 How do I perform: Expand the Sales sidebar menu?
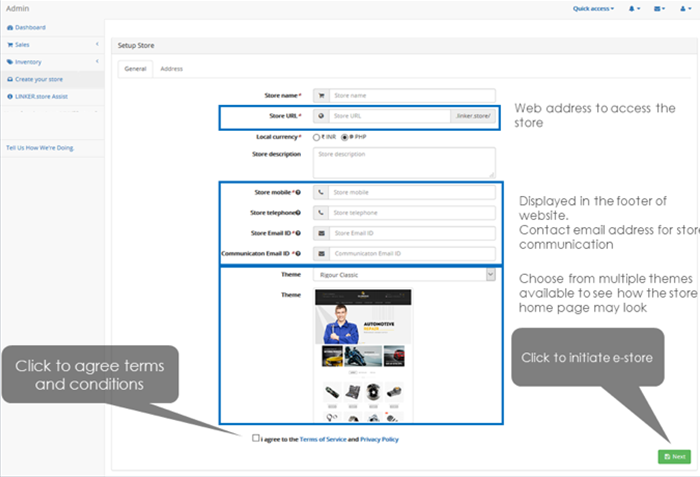pos(52,45)
